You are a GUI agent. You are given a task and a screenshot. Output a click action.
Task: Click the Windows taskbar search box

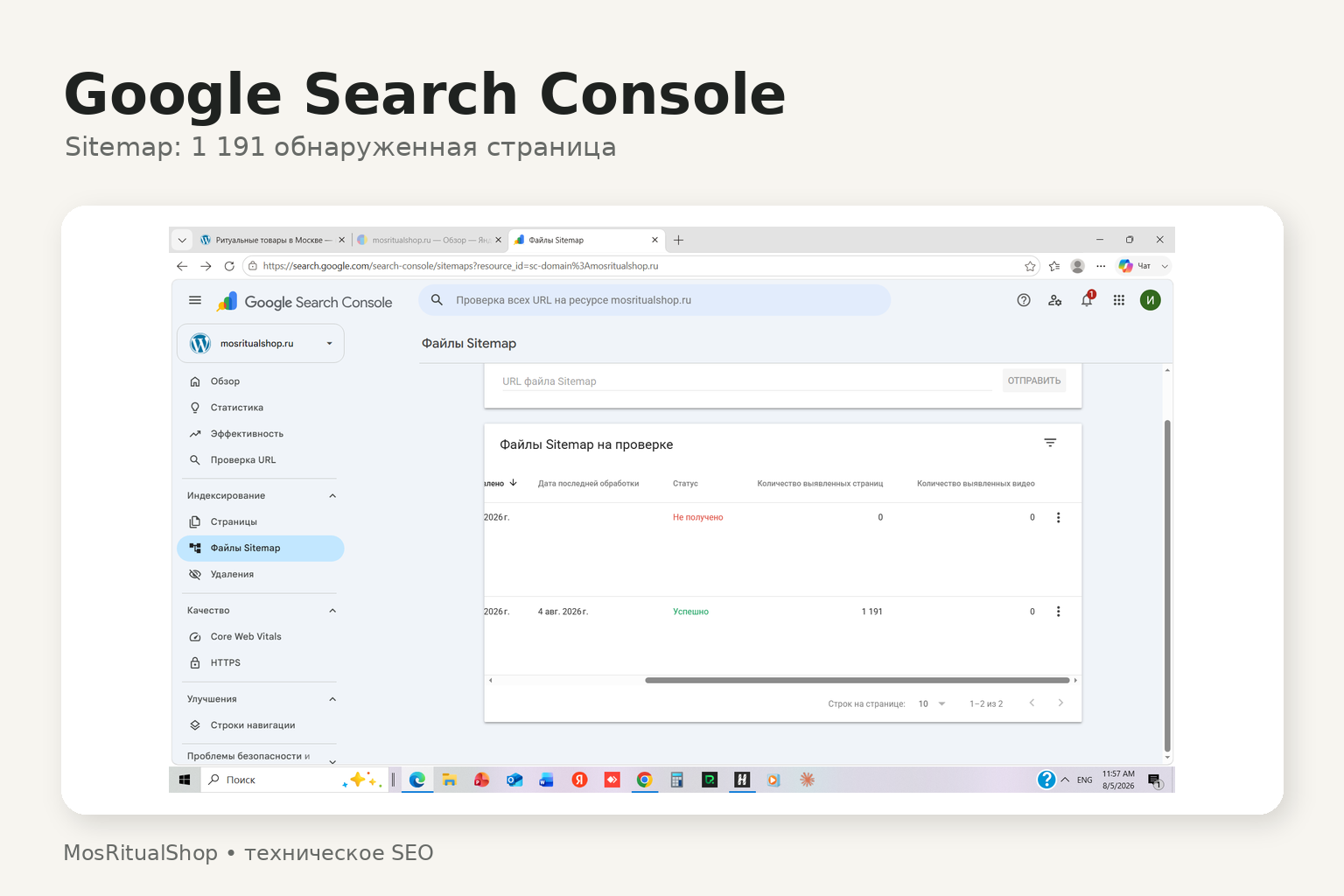294,780
